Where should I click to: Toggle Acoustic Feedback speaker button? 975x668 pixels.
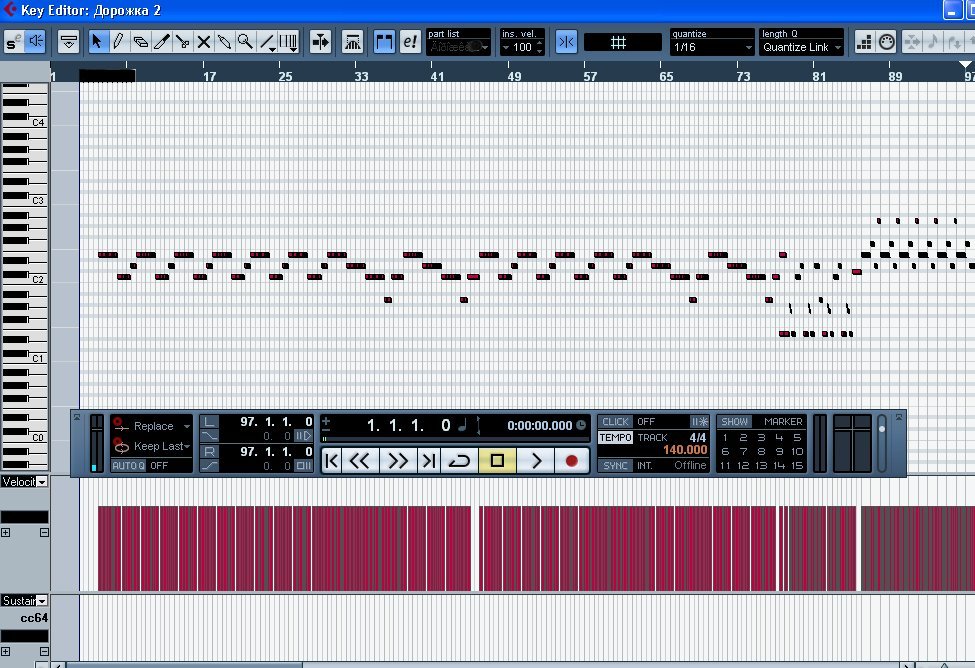click(x=35, y=42)
